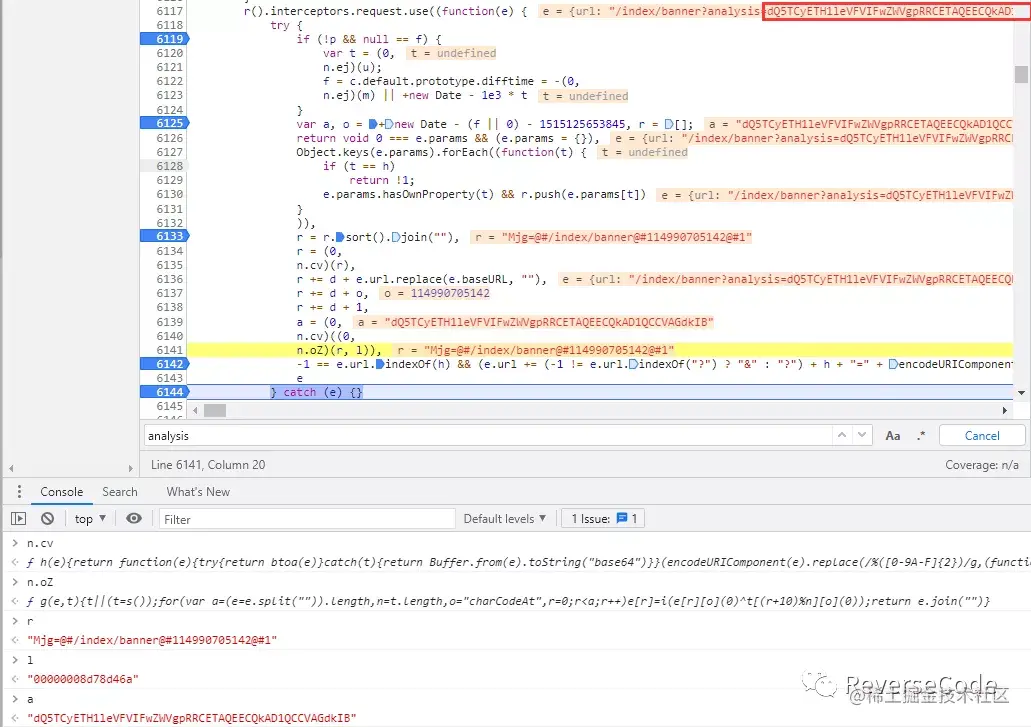Click line number 6141 in gutter

169,350
